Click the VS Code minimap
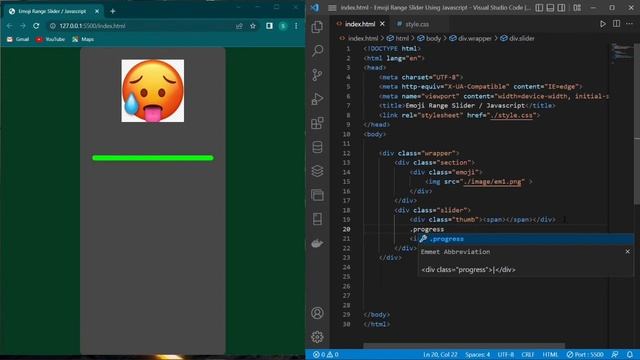The width and height of the screenshot is (640, 360). click(x=622, y=53)
